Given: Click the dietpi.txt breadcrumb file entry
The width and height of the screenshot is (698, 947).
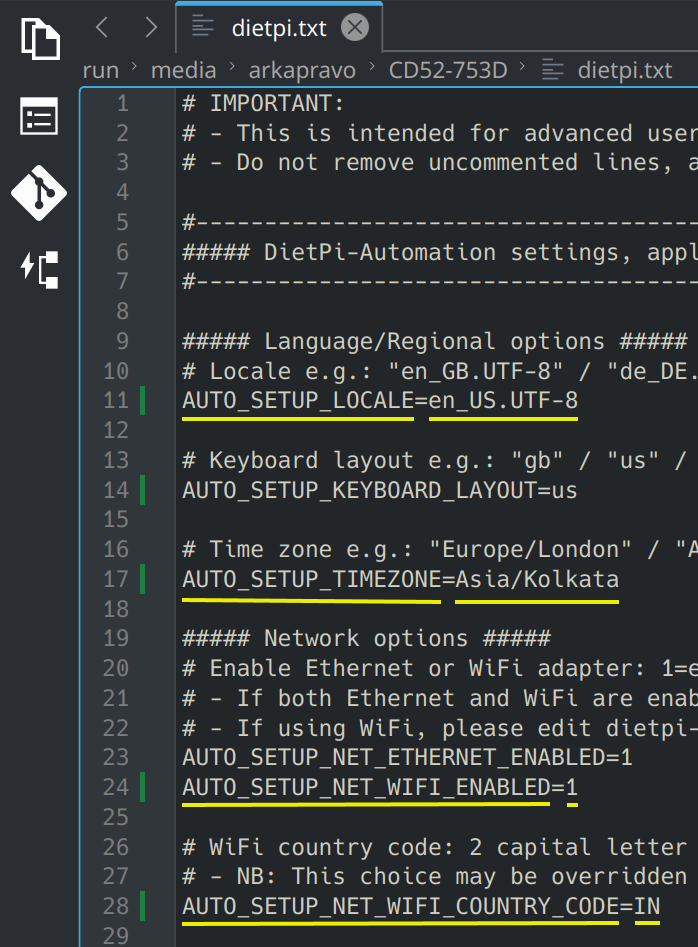Looking at the screenshot, I should click(624, 69).
